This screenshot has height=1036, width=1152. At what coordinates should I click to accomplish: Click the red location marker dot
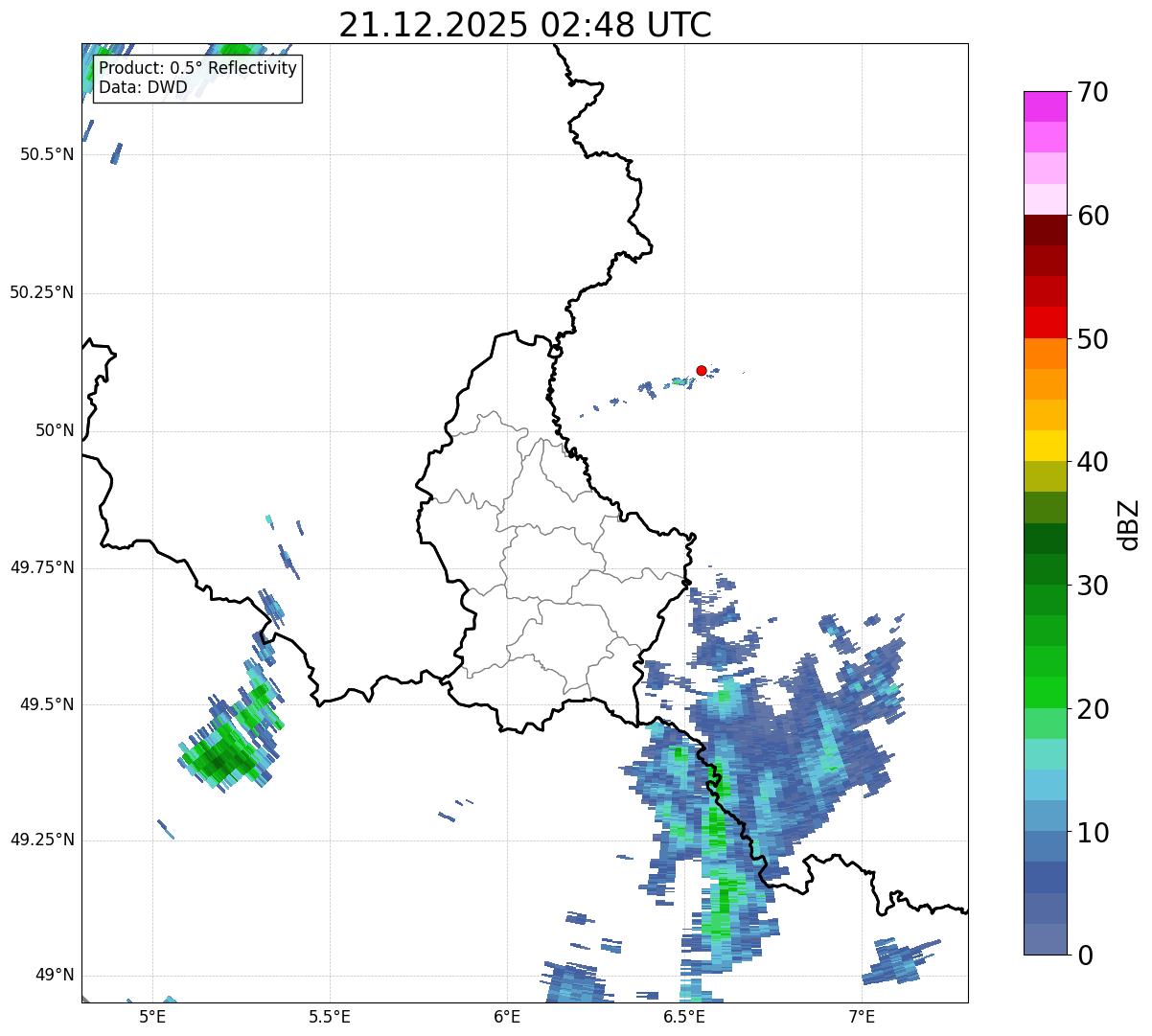click(702, 370)
